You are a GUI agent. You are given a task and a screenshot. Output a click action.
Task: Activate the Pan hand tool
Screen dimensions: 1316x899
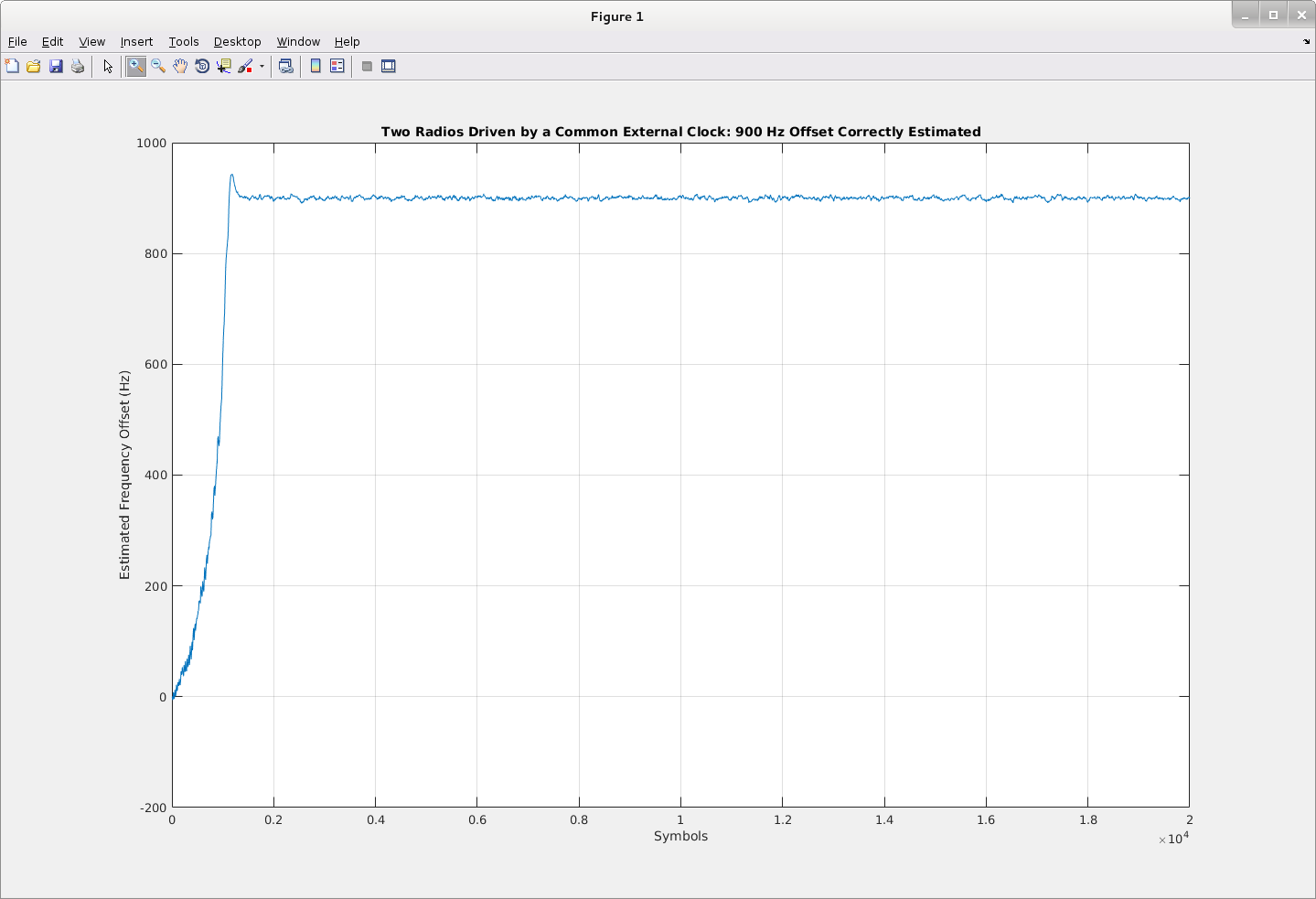coord(180,66)
